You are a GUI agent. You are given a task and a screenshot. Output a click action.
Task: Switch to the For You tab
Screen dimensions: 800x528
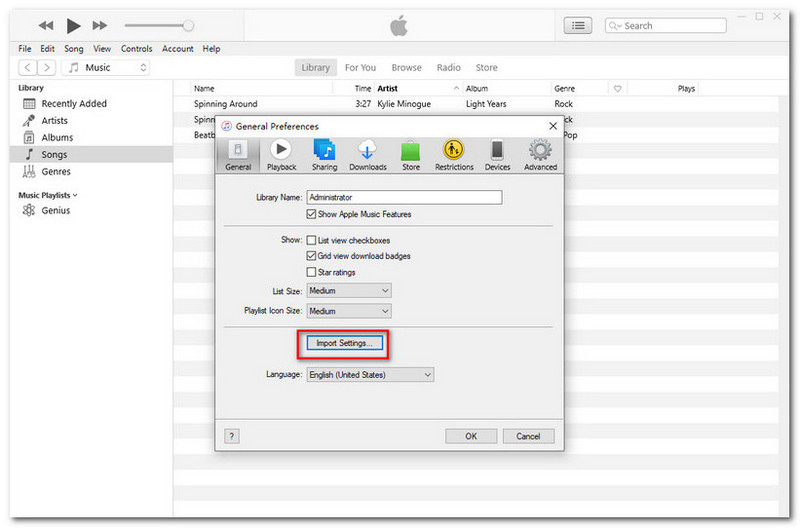click(x=360, y=67)
